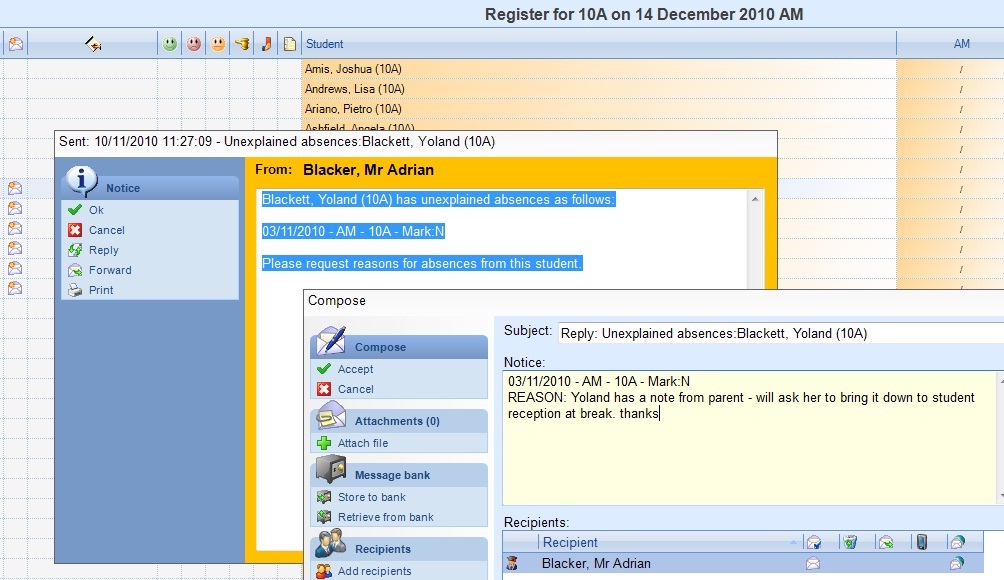The width and height of the screenshot is (1004, 580).
Task: Click the pointing hand column icon
Action: click(242, 44)
